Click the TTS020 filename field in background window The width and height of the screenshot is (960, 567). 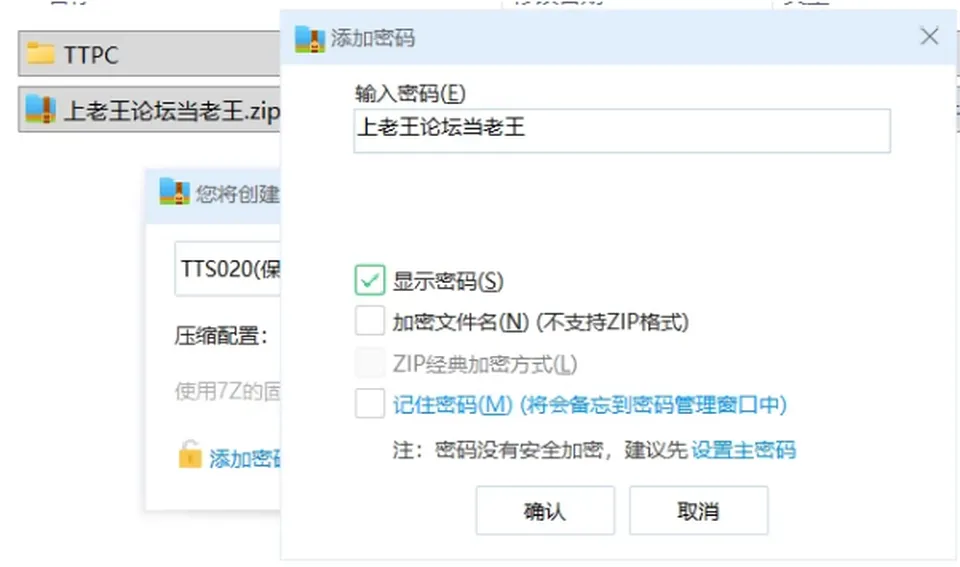click(227, 269)
